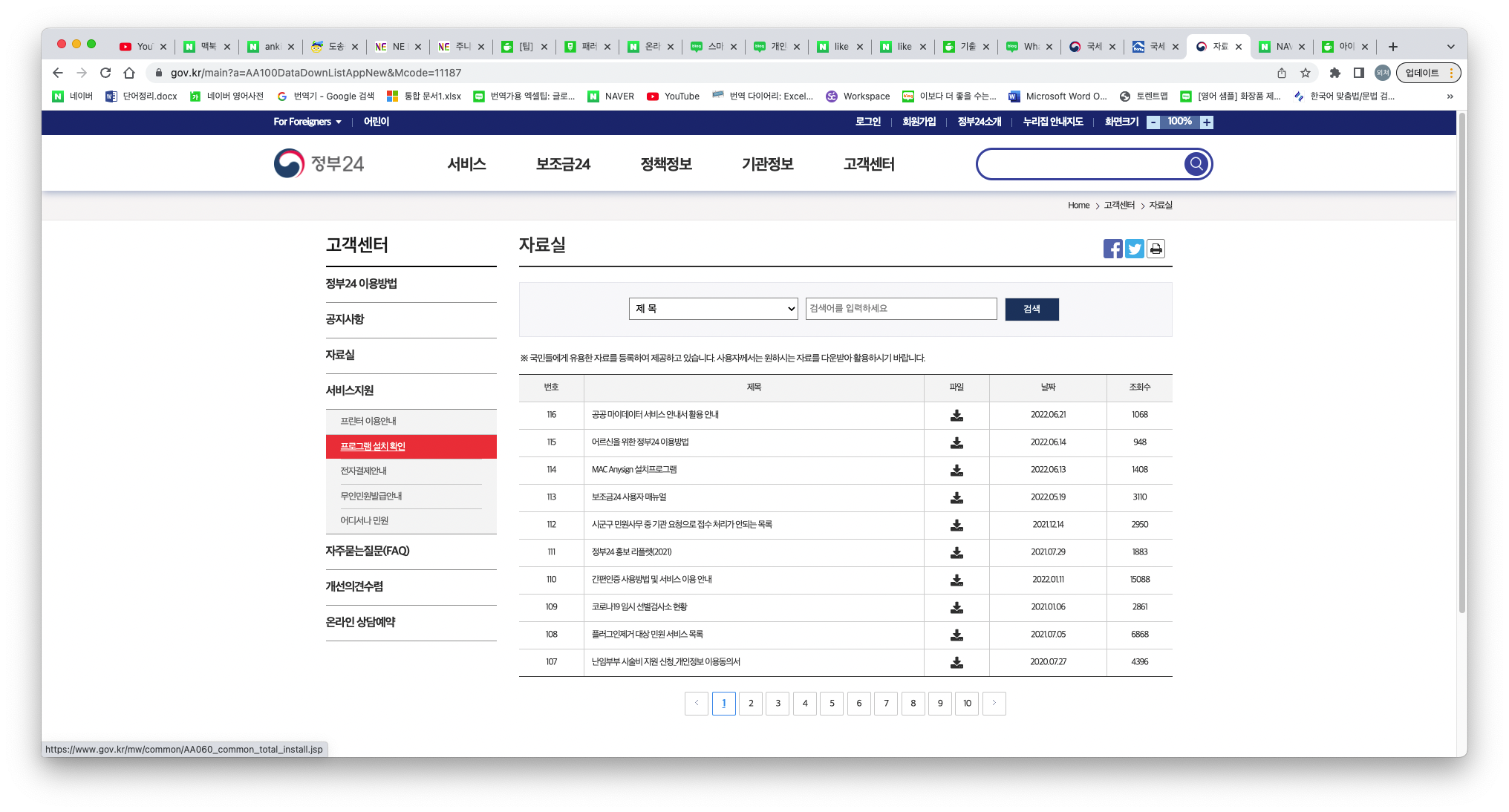Decrease screen size with minus button
Viewport: 1509px width, 812px height.
coord(1153,122)
